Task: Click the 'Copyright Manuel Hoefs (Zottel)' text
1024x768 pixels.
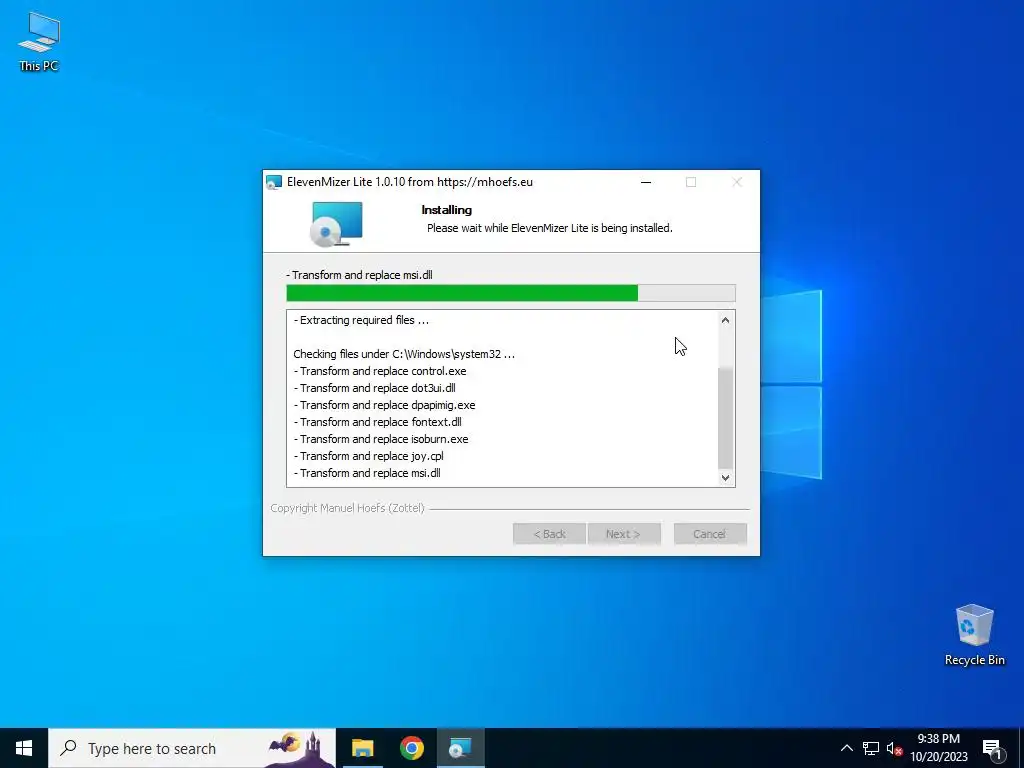Action: (x=347, y=508)
